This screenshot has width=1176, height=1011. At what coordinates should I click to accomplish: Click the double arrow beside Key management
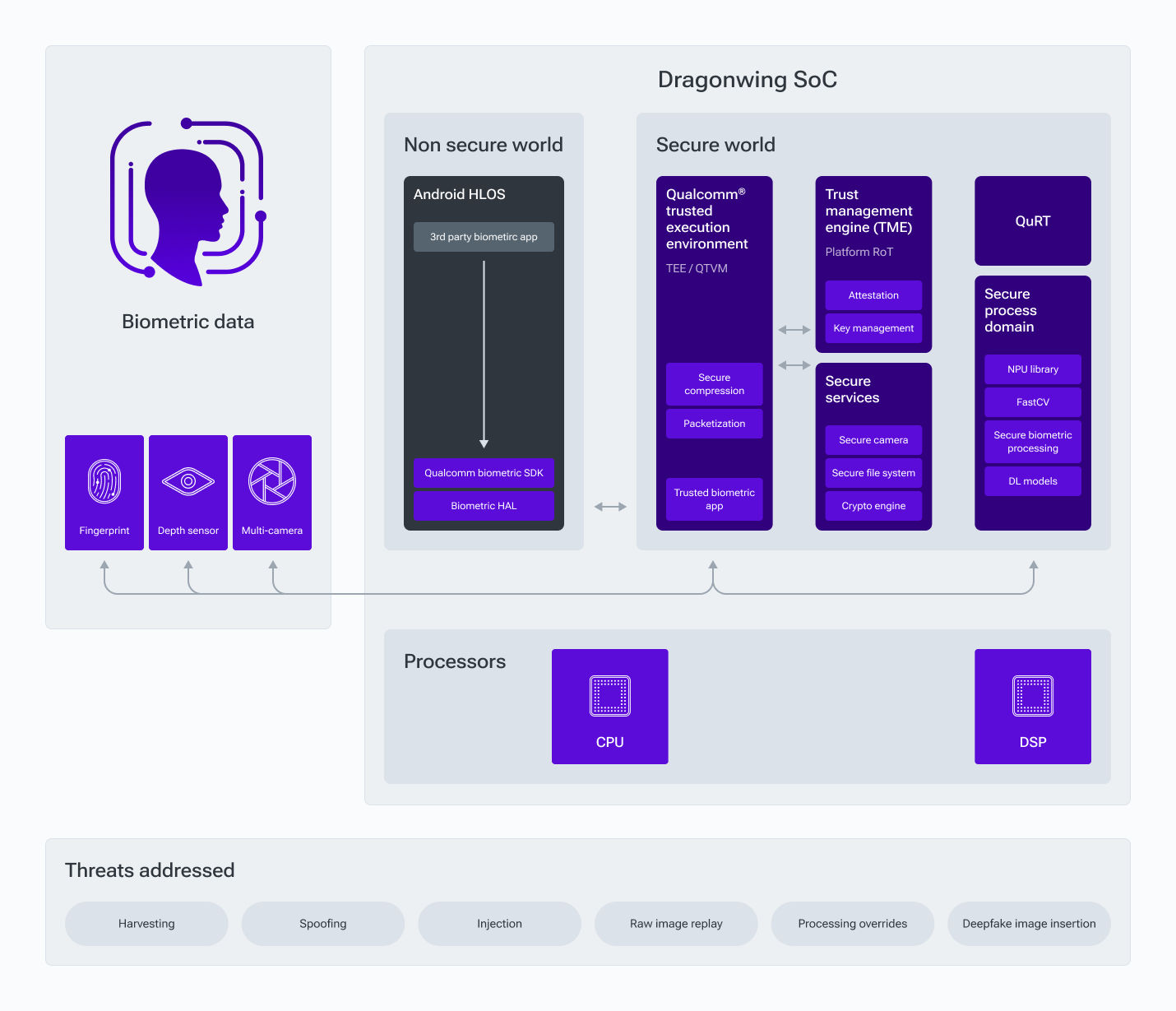tap(794, 330)
